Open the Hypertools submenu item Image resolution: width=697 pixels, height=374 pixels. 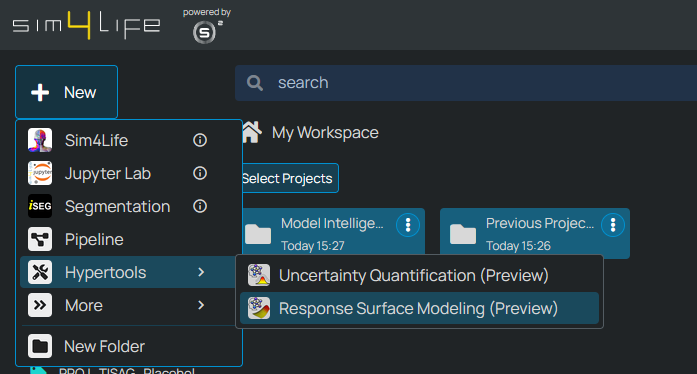pos(128,272)
